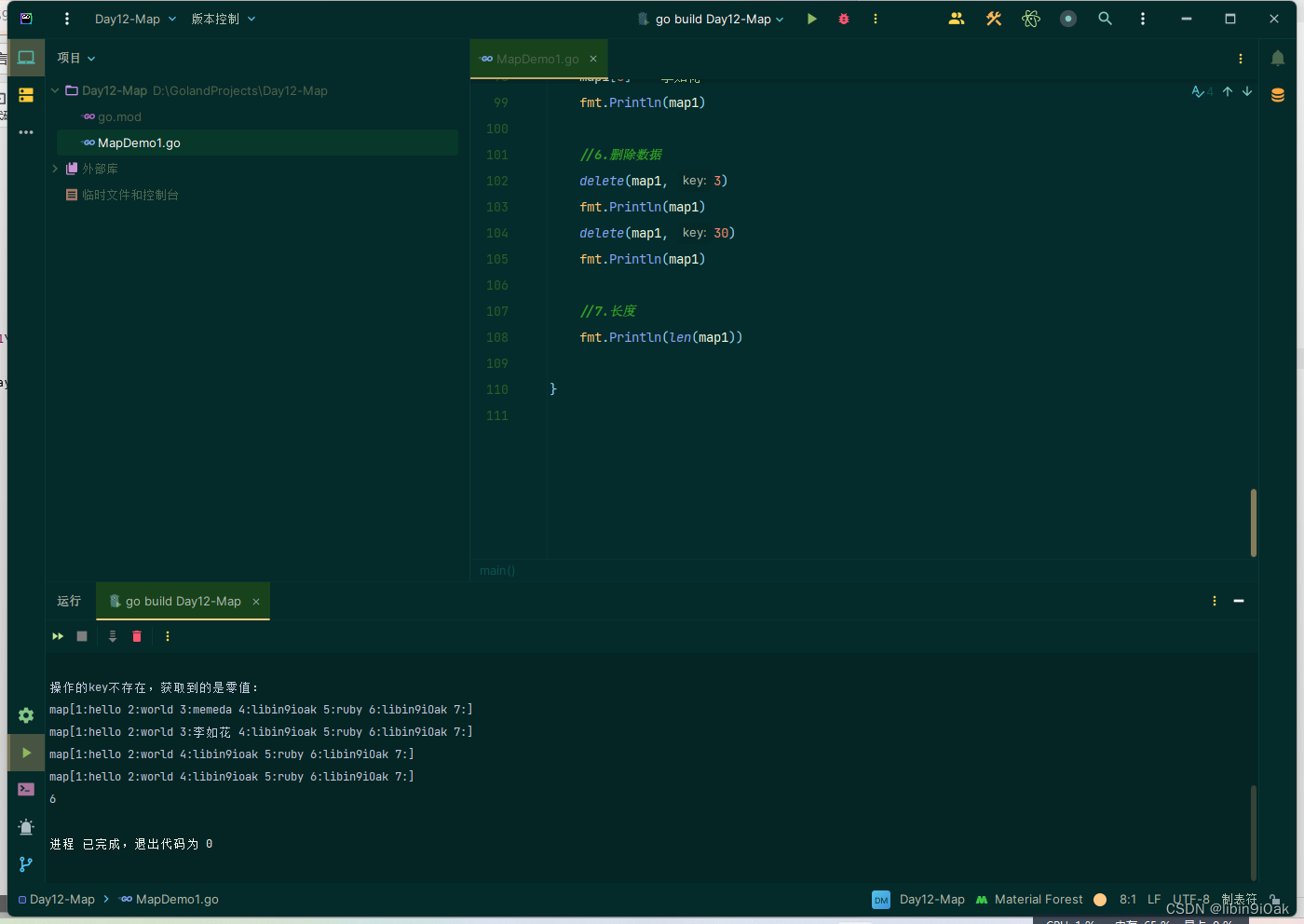This screenshot has height=924, width=1304.
Task: Open the 项目 view dropdown
Action: (76, 58)
